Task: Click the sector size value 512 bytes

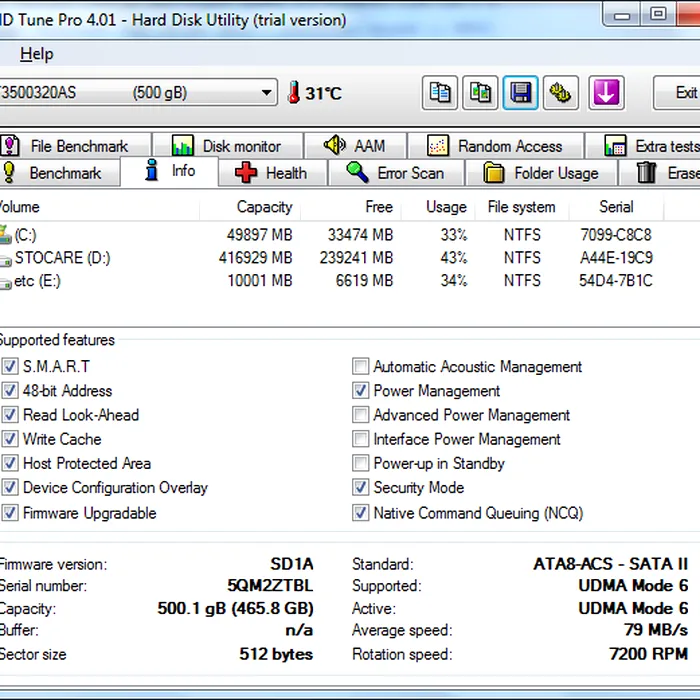Action: pyautogui.click(x=276, y=654)
